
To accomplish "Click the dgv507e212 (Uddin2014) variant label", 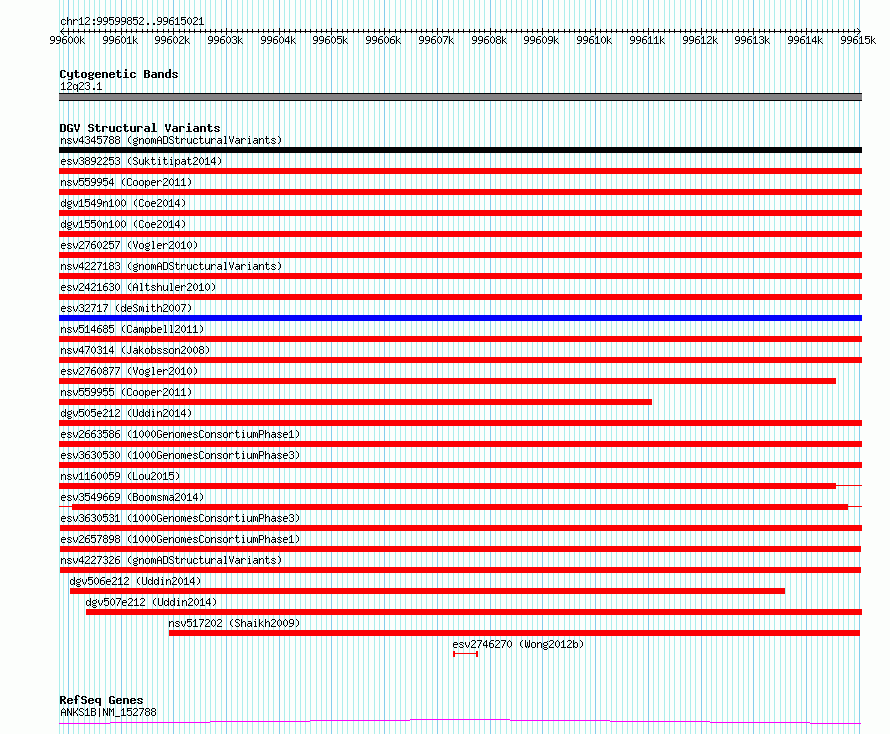I will pyautogui.click(x=151, y=602).
